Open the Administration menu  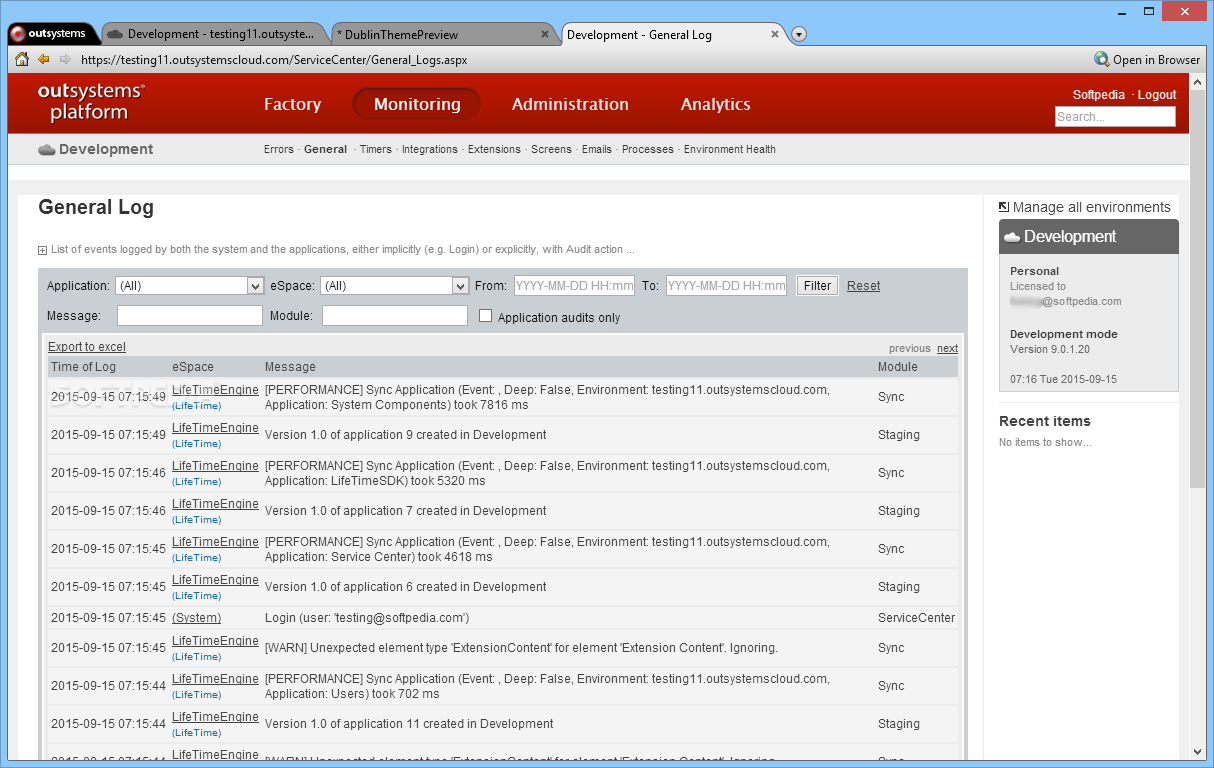pos(570,104)
